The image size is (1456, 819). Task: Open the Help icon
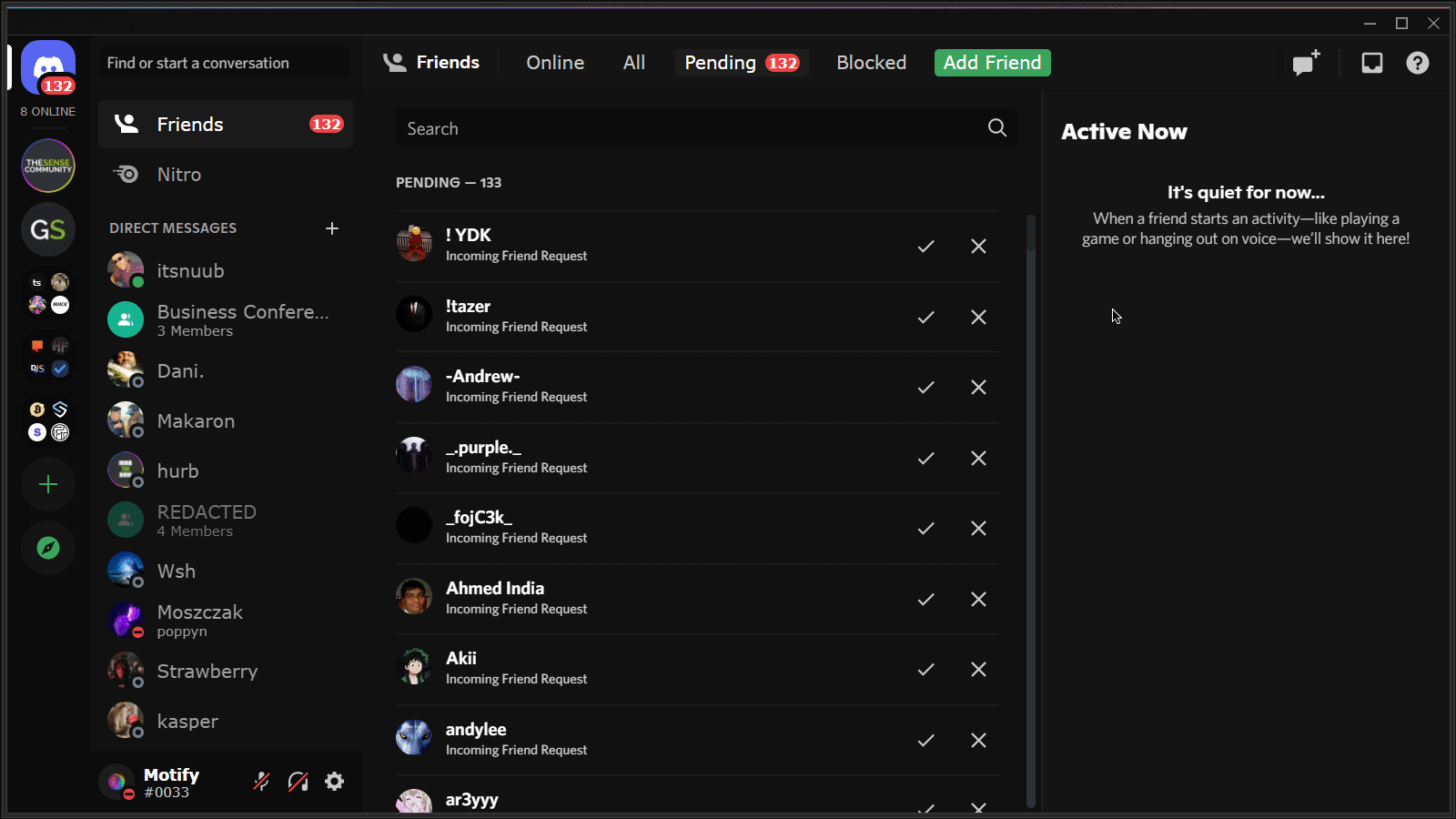pyautogui.click(x=1417, y=63)
